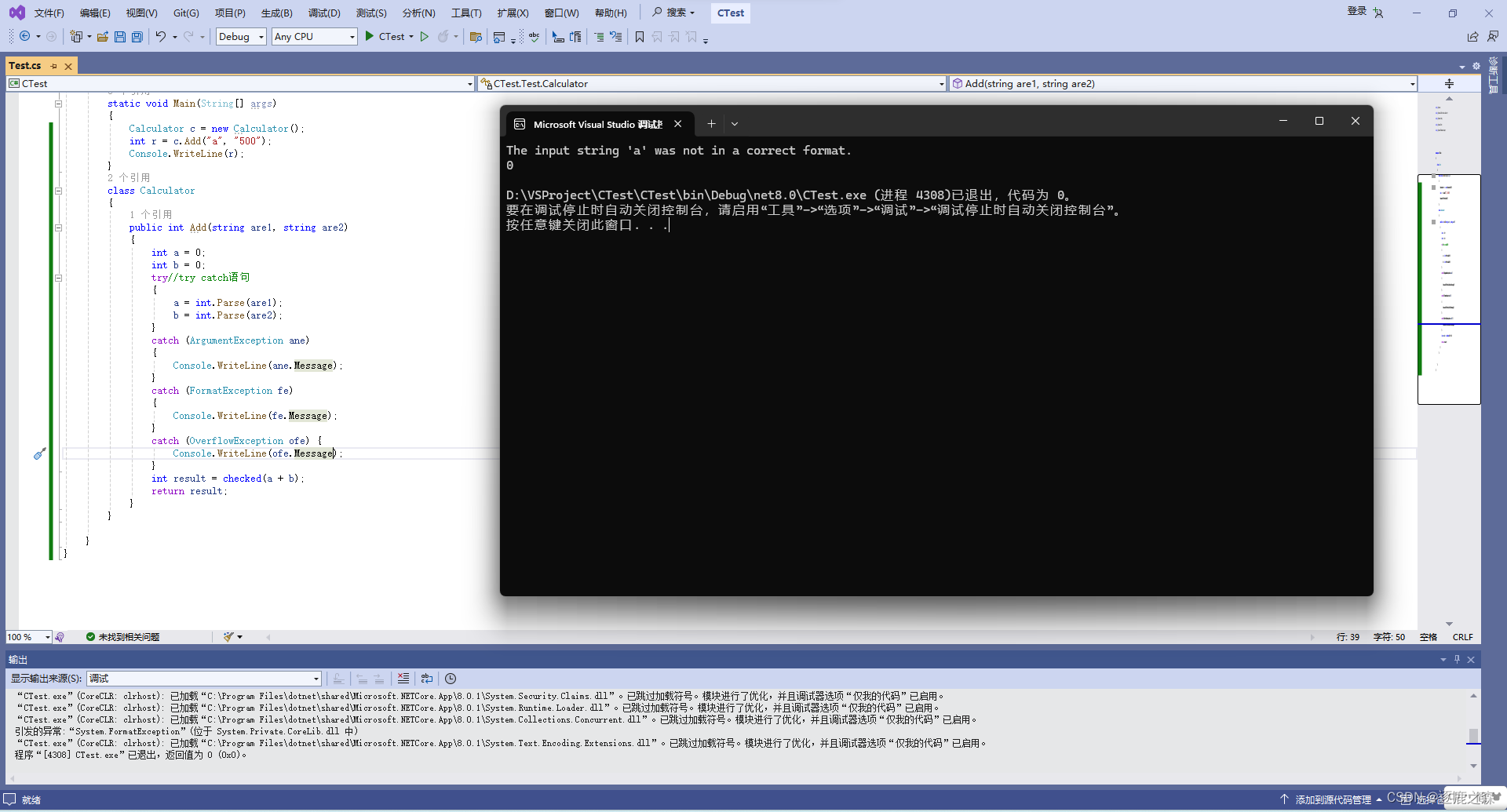Click the Clear All icon in the output panel
Viewport: 1507px width, 812px height.
pyautogui.click(x=403, y=679)
